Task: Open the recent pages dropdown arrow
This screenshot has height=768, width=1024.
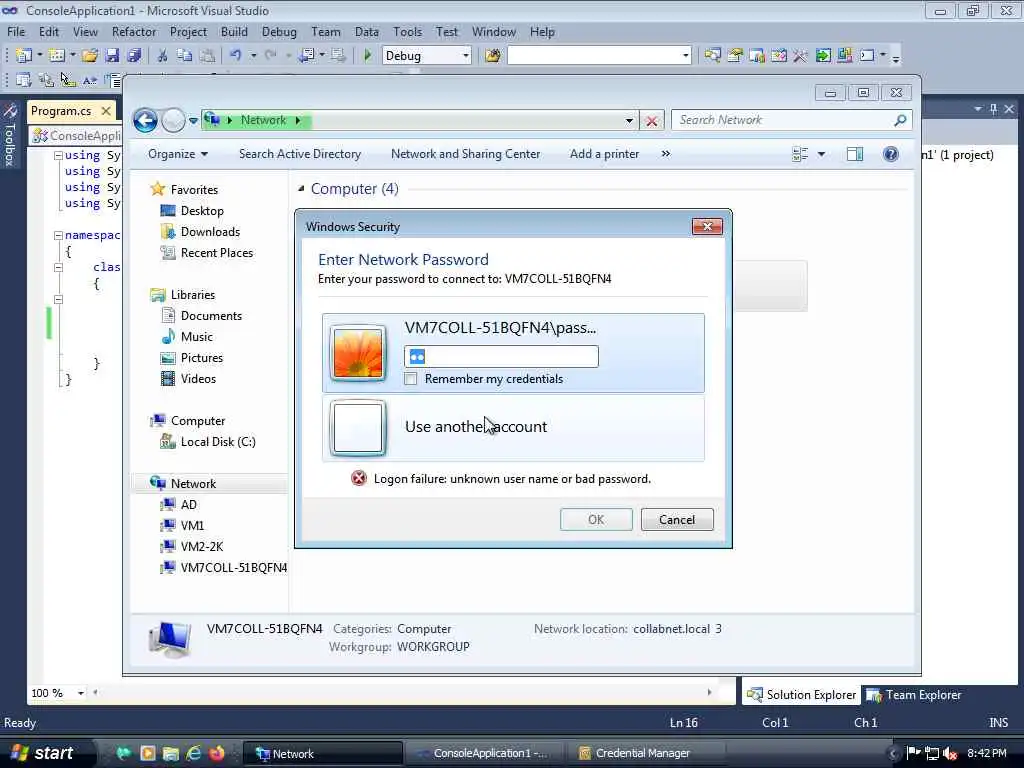Action: [193, 121]
